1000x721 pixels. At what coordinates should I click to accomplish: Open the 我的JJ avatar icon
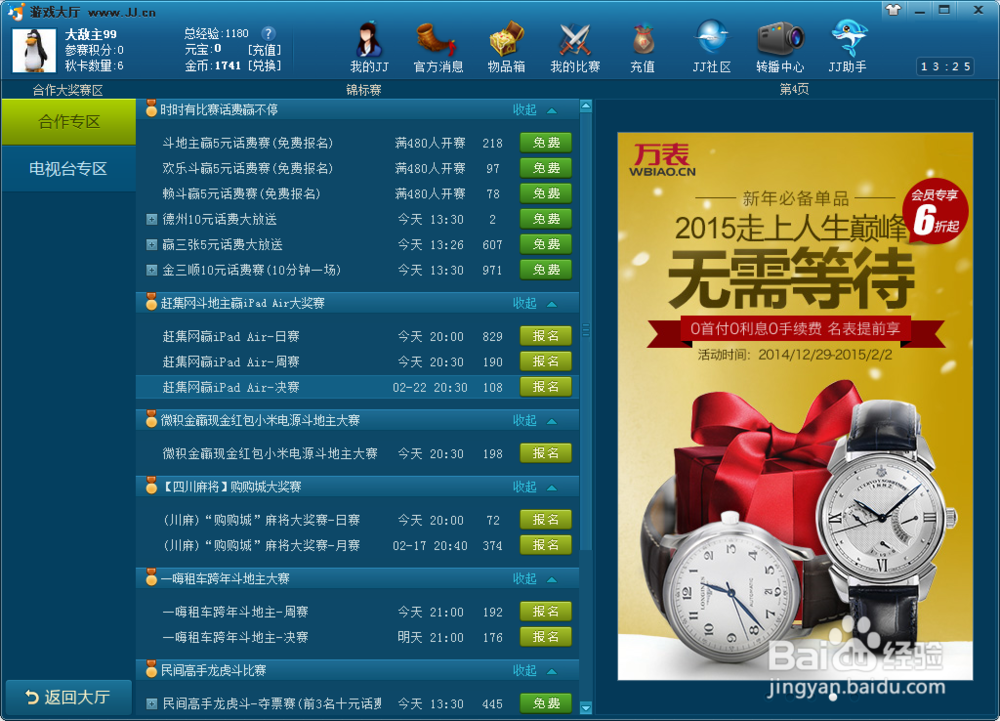tap(369, 40)
